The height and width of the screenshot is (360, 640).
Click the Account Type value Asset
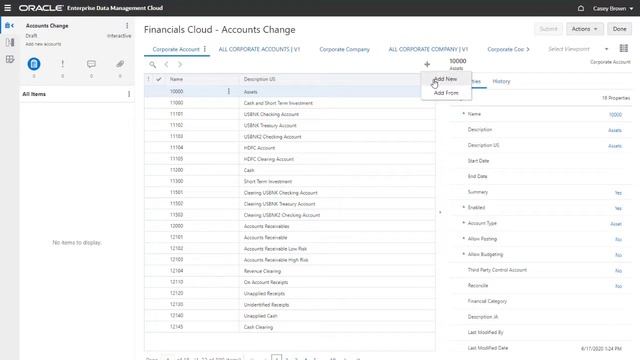(616, 224)
